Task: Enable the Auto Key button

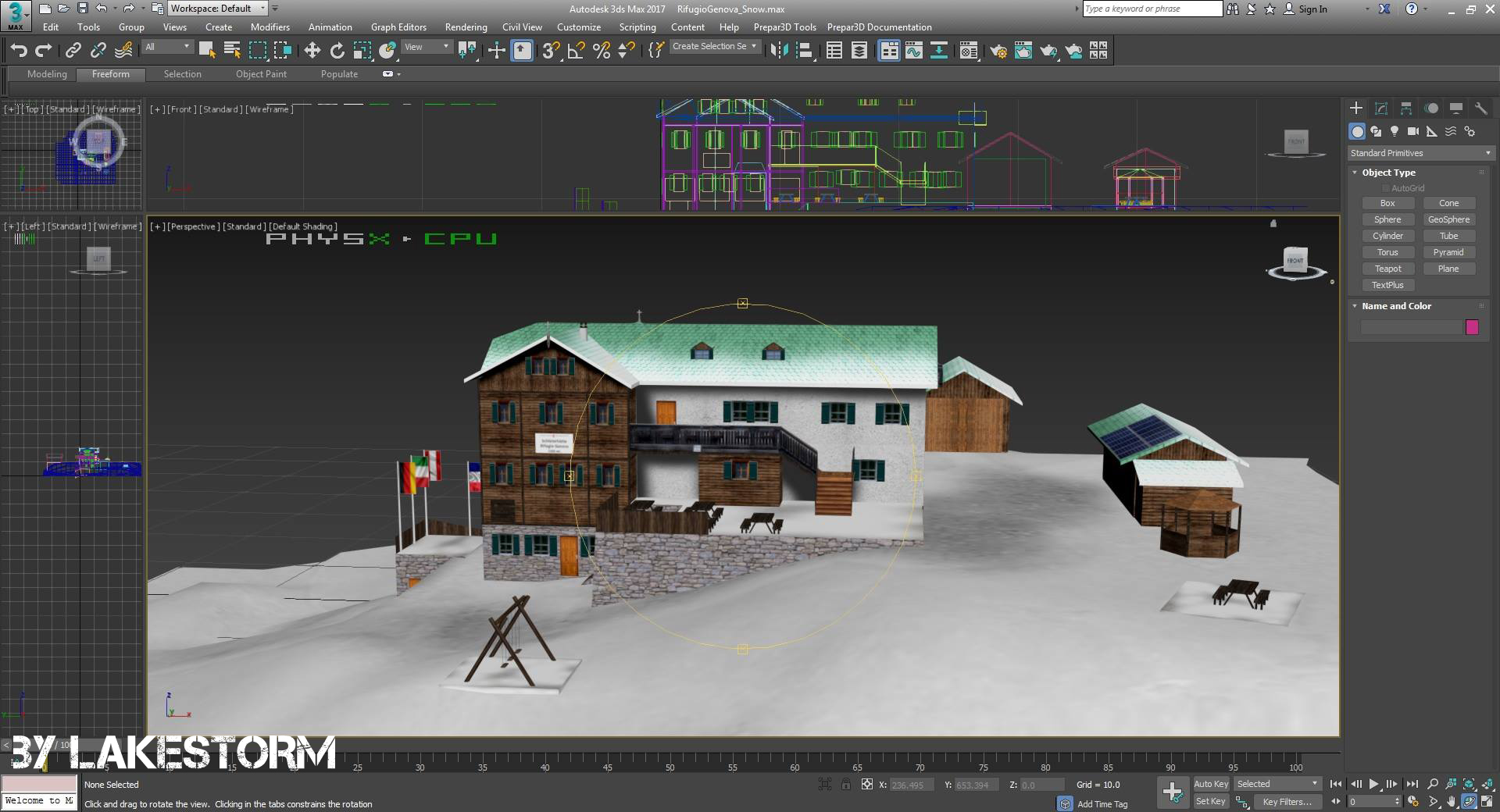Action: 1211,784
